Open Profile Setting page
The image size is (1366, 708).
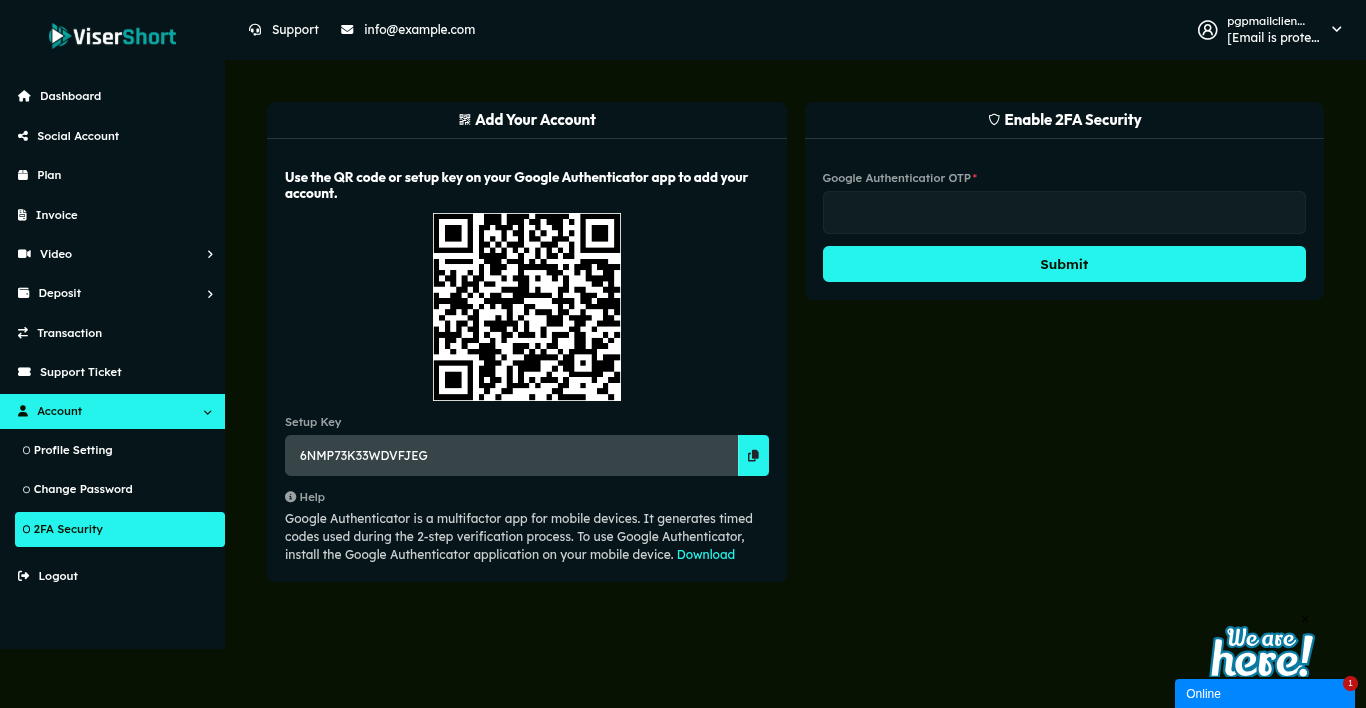[x=73, y=451]
